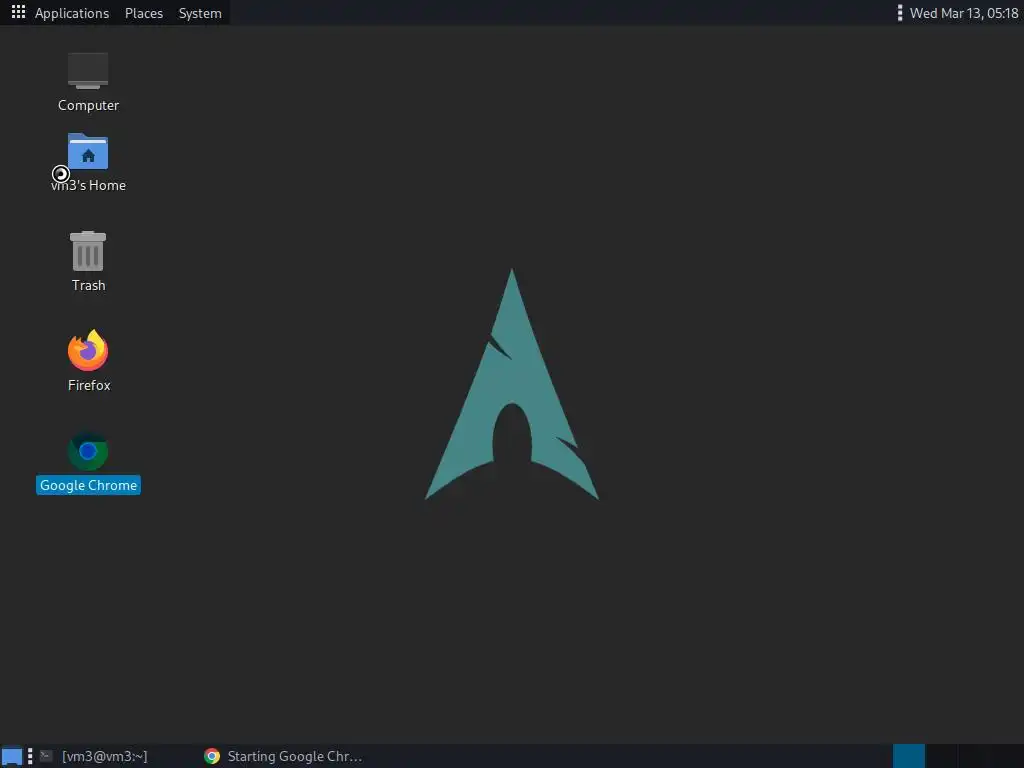Click the dotted handle left of the clock

tap(900, 13)
